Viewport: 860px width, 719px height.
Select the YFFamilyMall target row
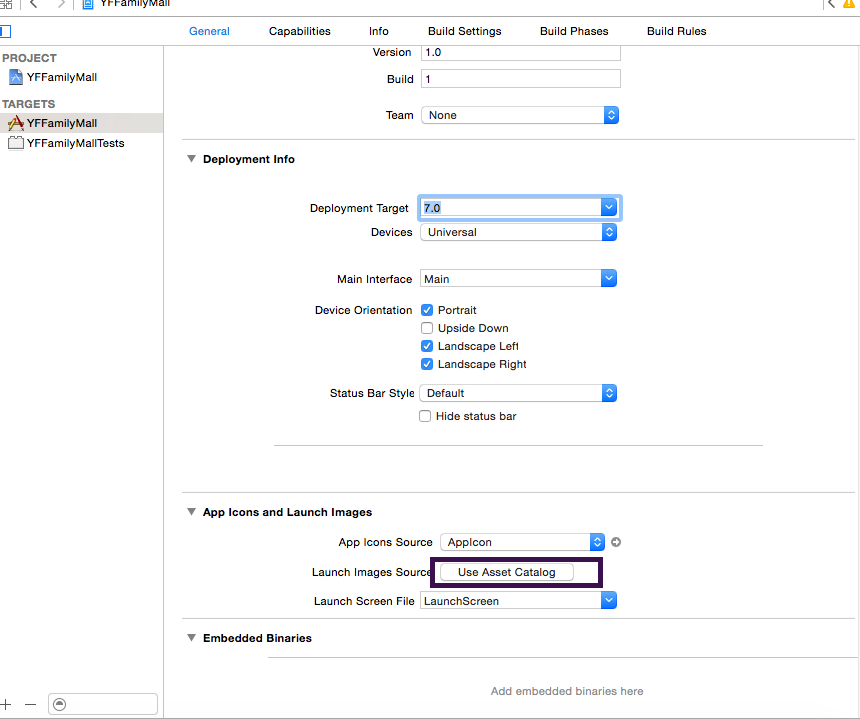(81, 123)
